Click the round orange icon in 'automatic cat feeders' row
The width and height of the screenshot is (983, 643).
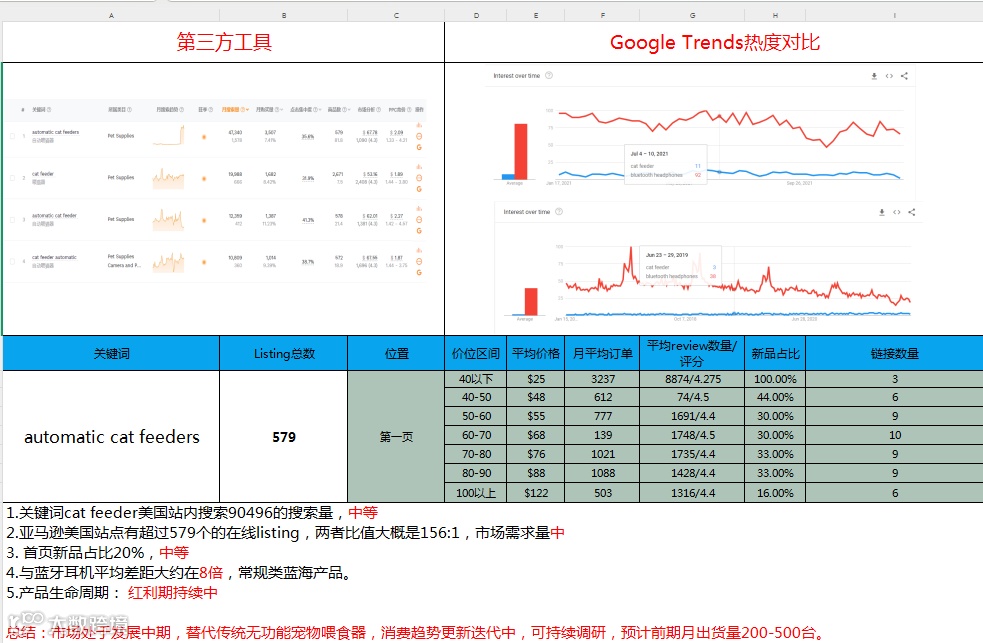419,136
